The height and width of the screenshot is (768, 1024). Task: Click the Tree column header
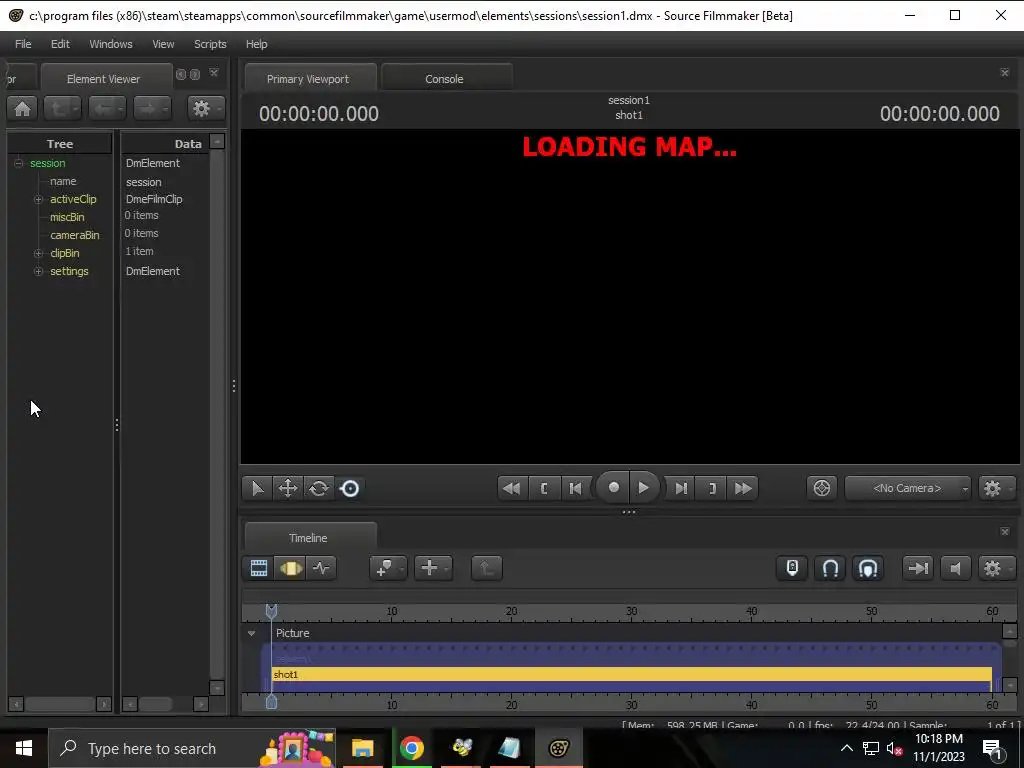coord(59,144)
